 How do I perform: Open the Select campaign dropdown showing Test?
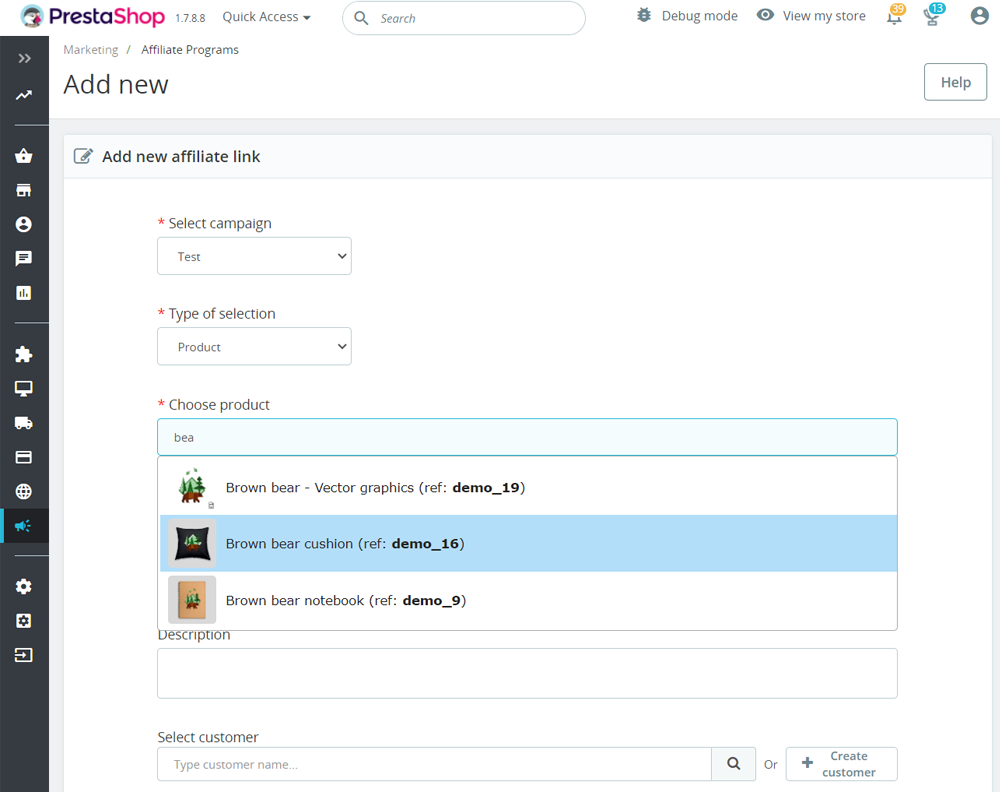(254, 256)
